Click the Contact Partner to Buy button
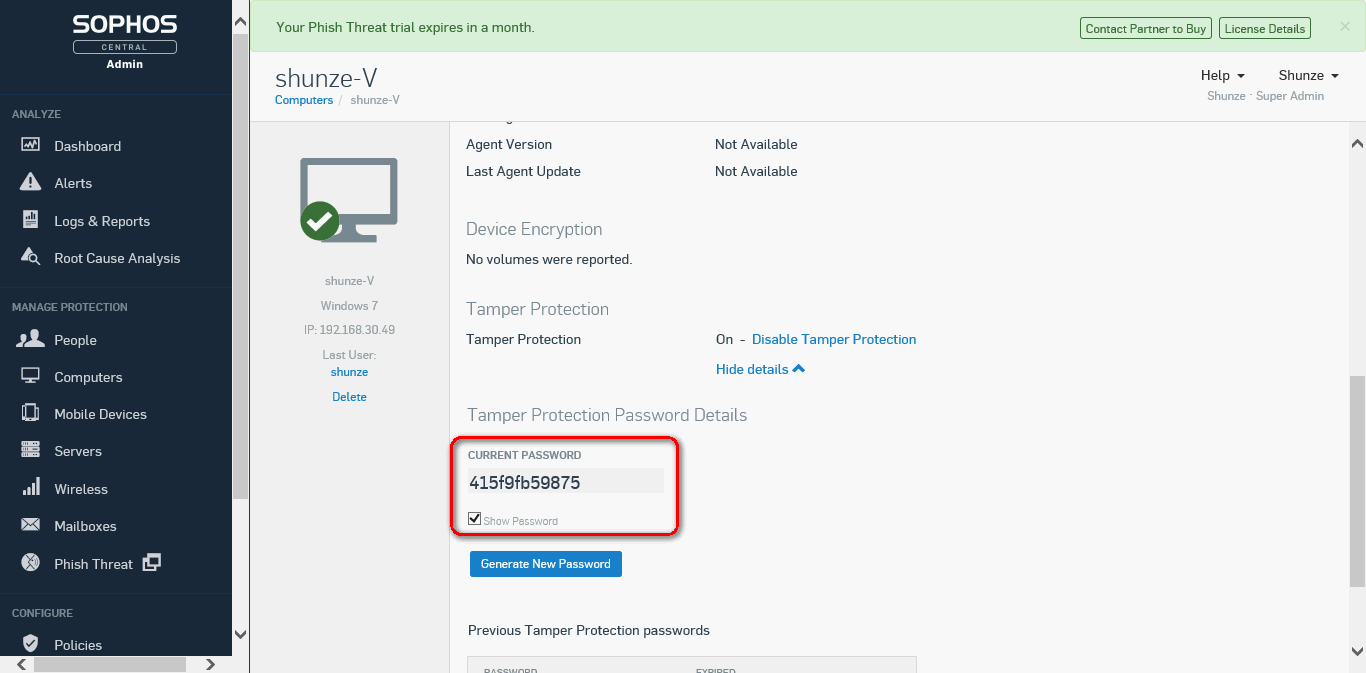The image size is (1366, 673). click(1146, 28)
